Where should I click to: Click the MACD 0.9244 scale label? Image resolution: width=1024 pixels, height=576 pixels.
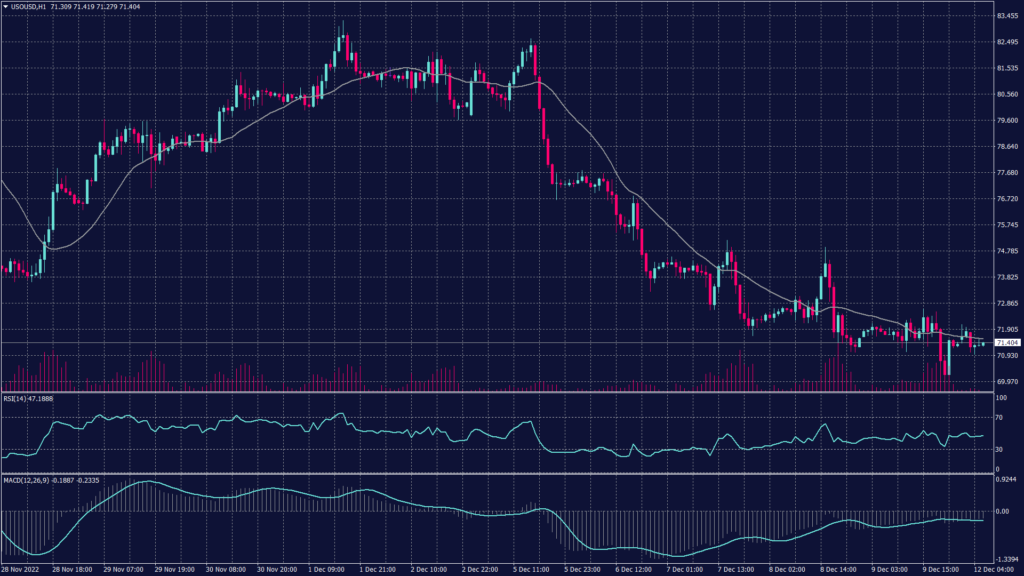point(1006,482)
